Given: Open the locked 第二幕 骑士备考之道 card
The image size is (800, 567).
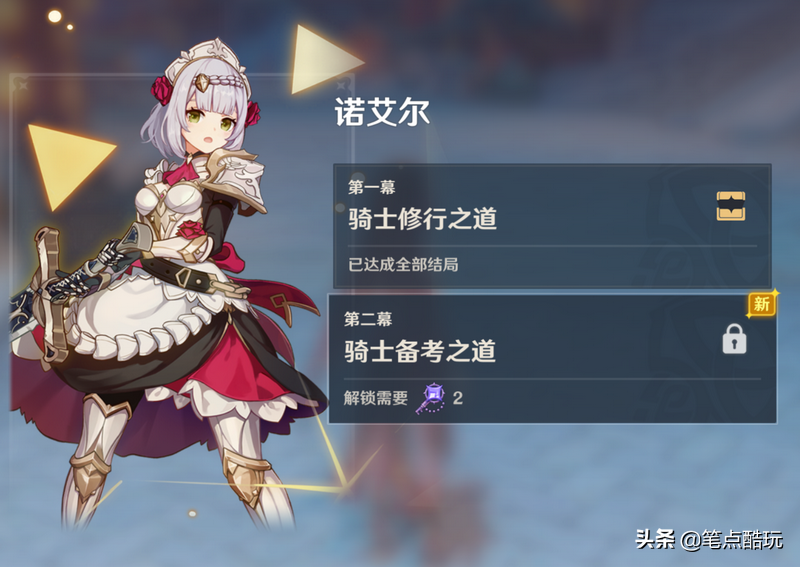Looking at the screenshot, I should click(x=552, y=359).
